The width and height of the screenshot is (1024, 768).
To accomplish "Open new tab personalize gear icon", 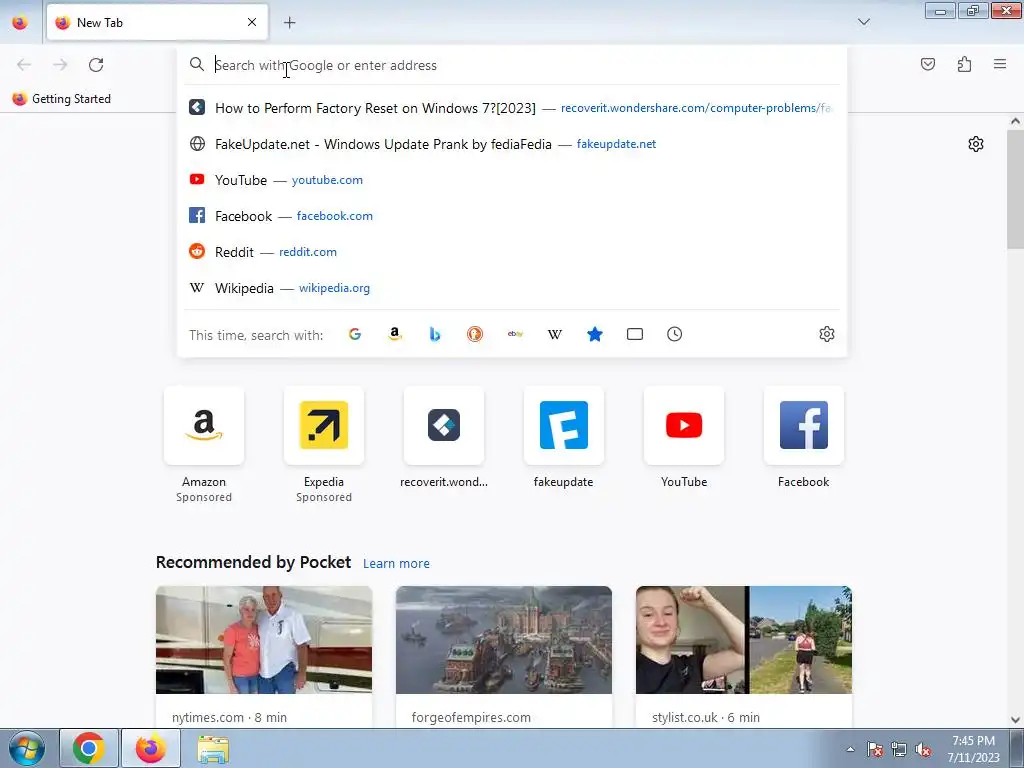I will point(976,144).
